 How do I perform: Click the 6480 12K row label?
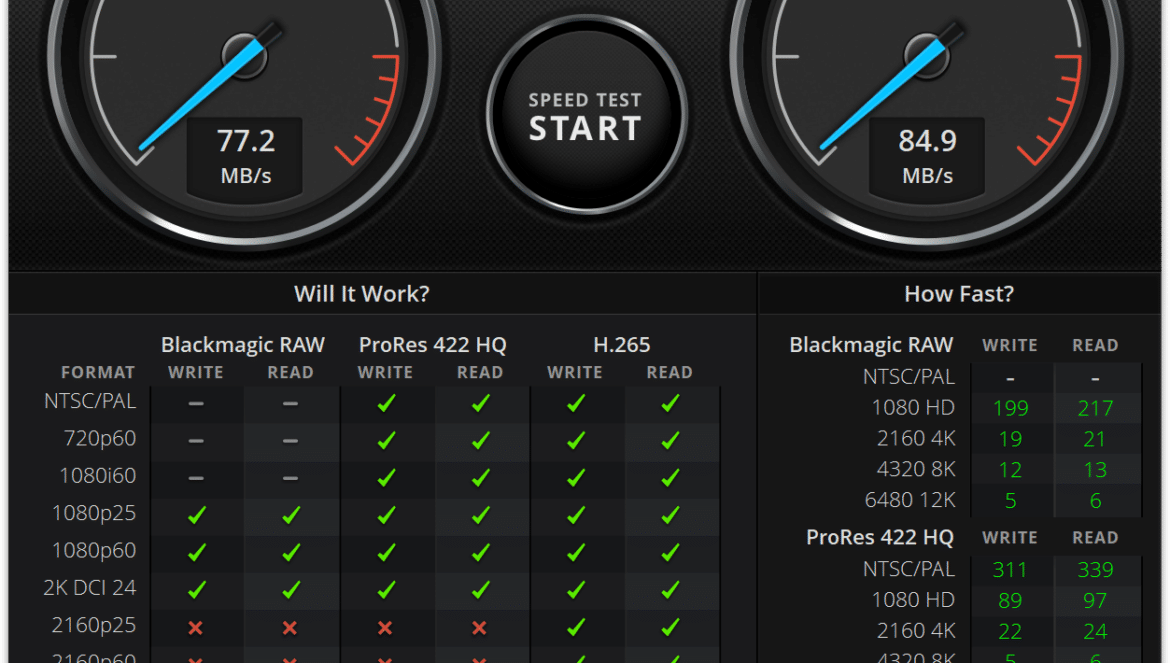[910, 500]
